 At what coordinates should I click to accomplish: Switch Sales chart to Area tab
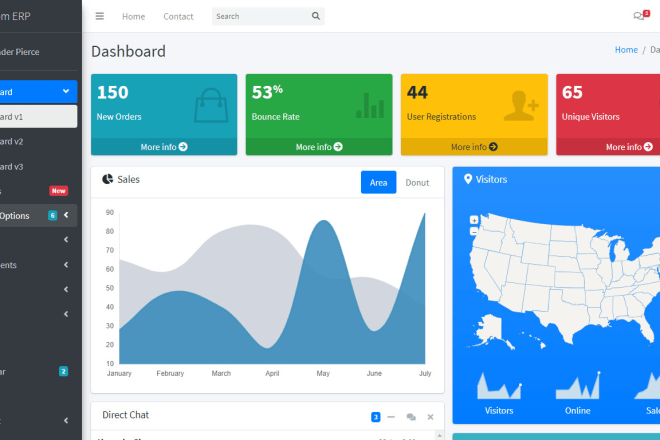378,182
